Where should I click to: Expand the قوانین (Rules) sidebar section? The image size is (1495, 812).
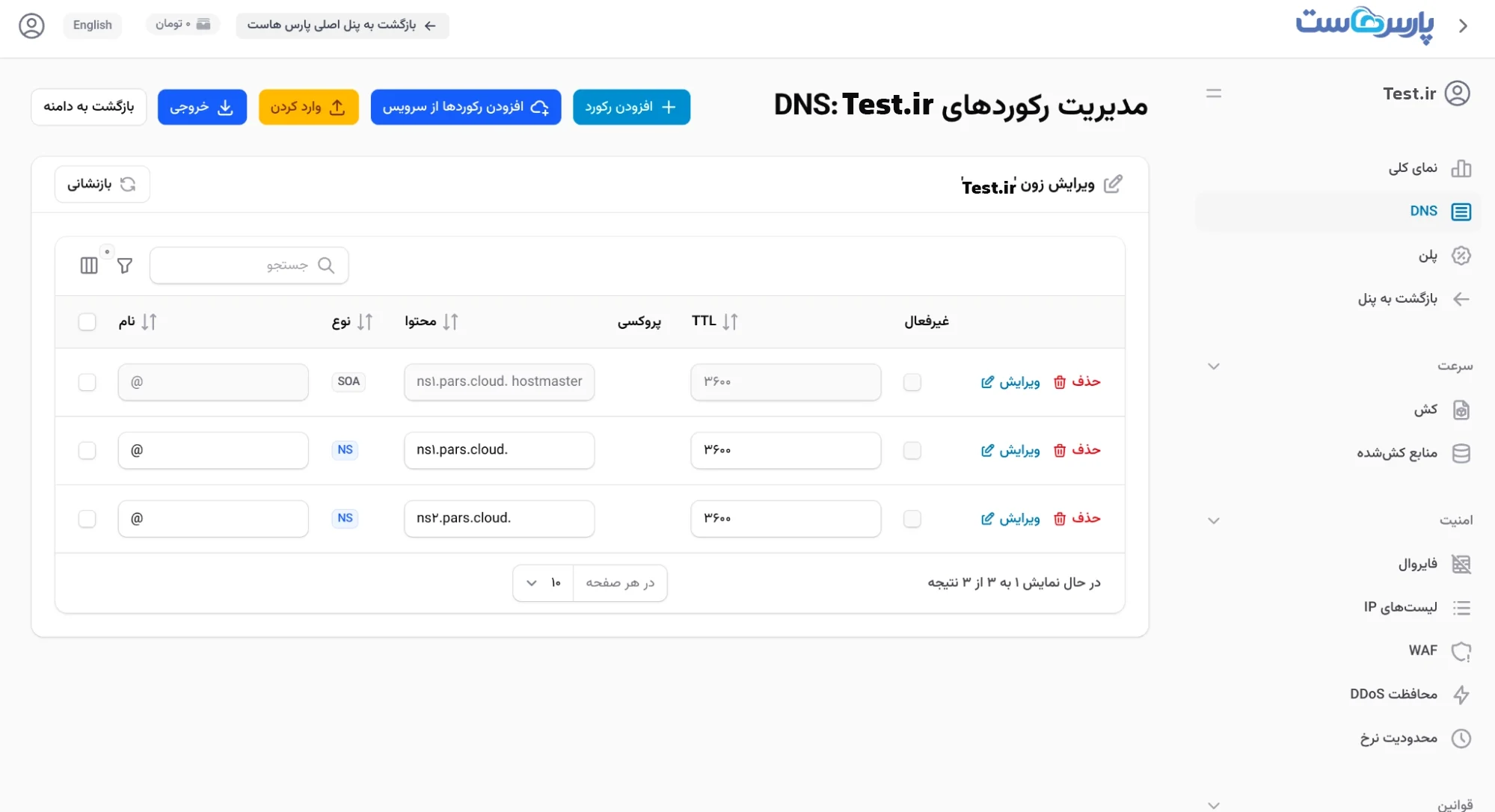click(1214, 805)
